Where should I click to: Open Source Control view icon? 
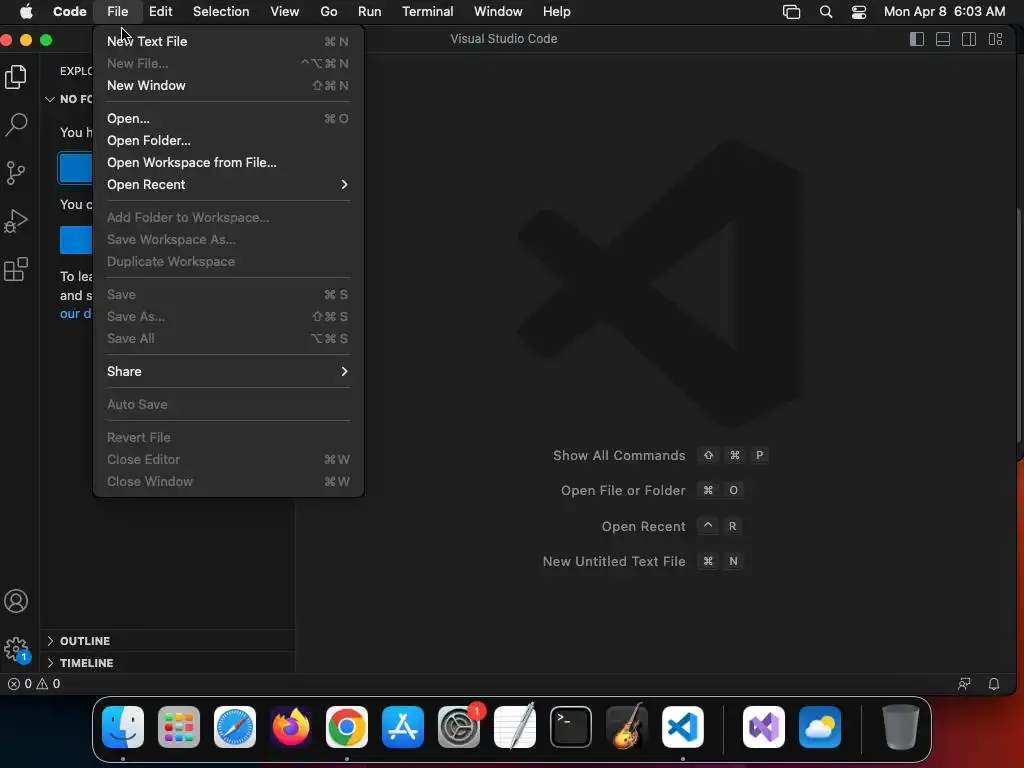(16, 173)
